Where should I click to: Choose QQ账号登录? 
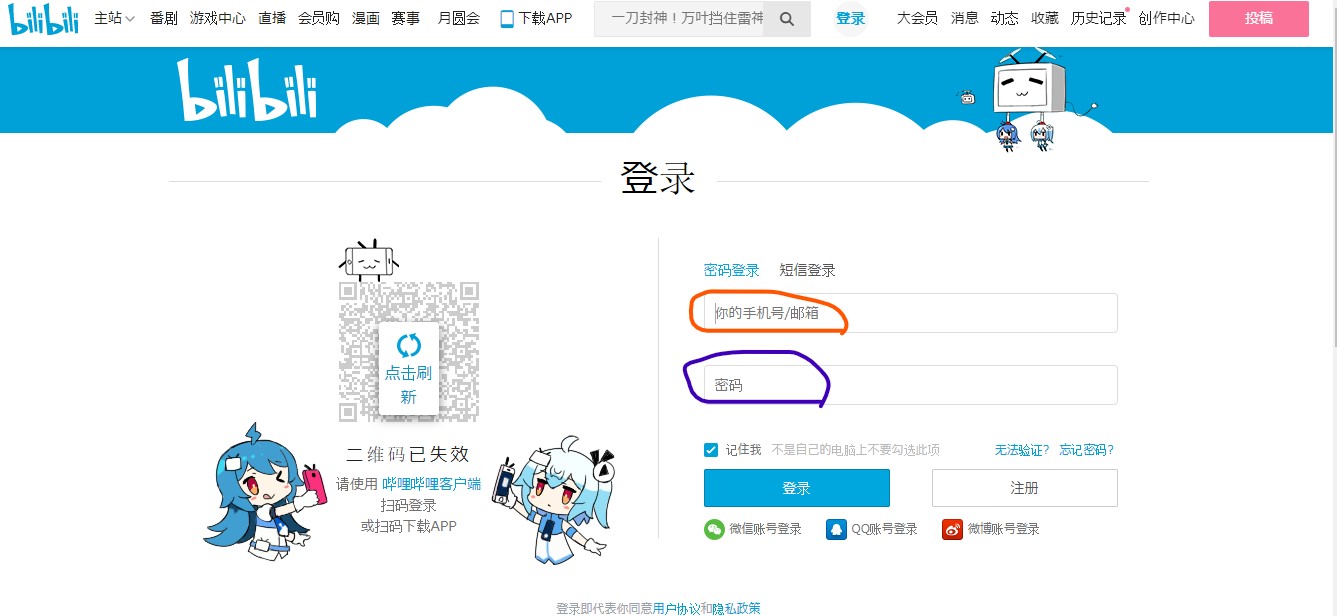pos(885,529)
